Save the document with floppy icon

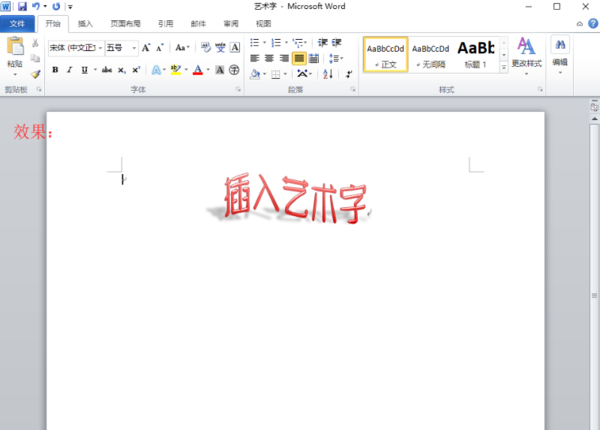(22, 7)
